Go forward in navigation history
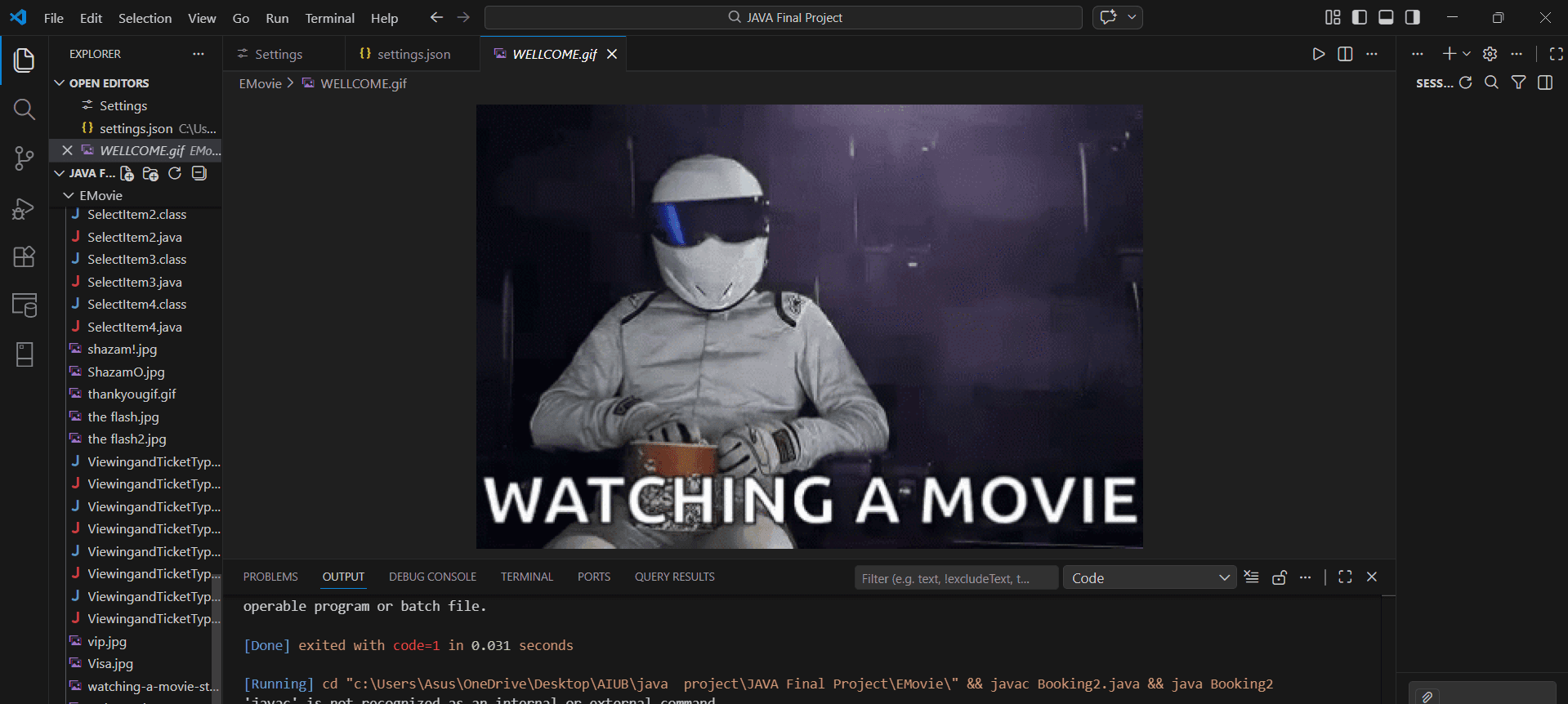1568x704 pixels. coord(463,17)
